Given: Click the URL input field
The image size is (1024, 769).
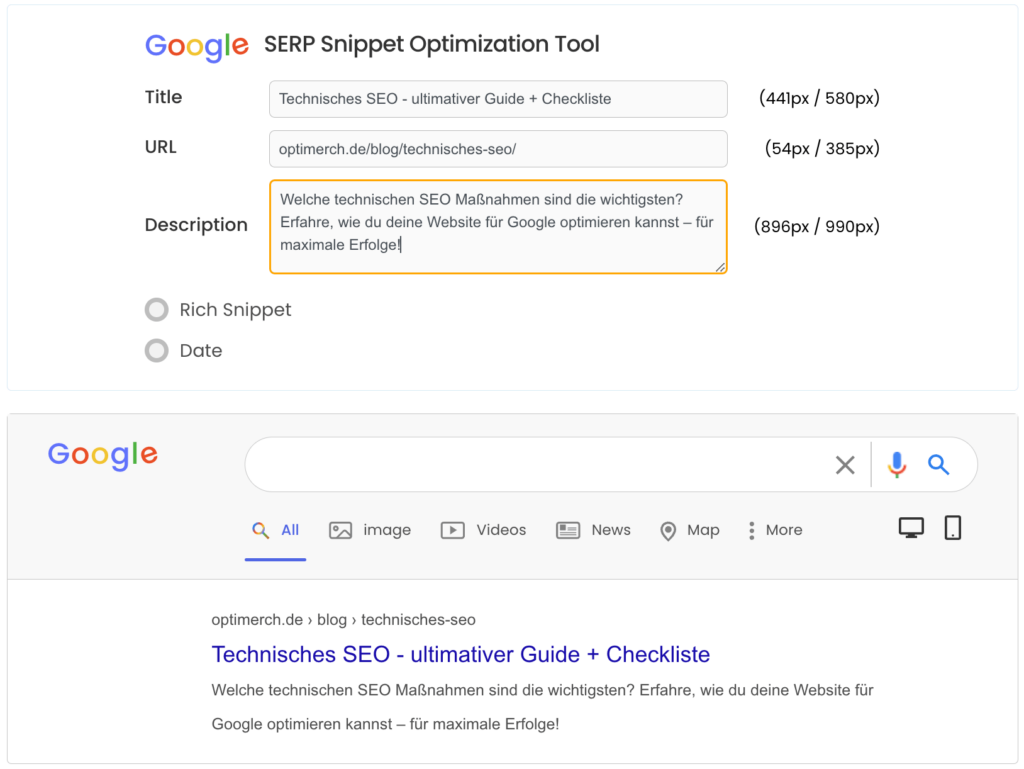Looking at the screenshot, I should coord(498,149).
